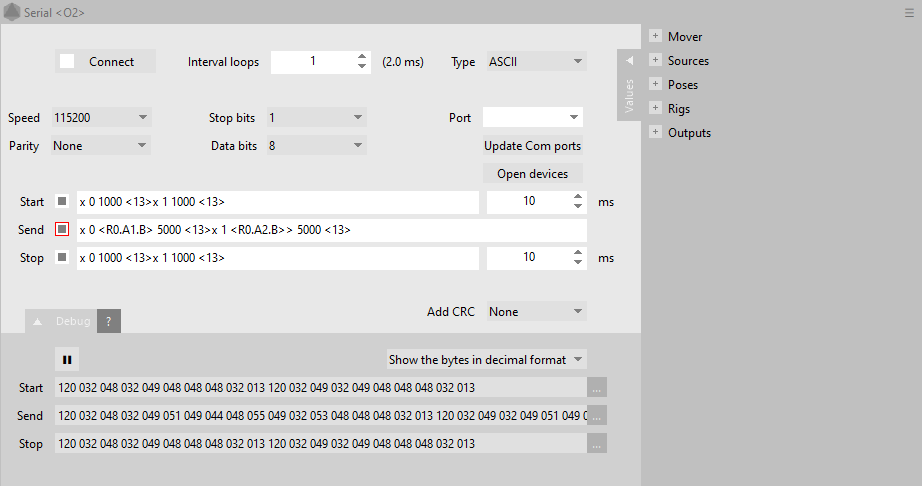The image size is (922, 486).
Task: Click the Send command text field
Action: tap(330, 230)
